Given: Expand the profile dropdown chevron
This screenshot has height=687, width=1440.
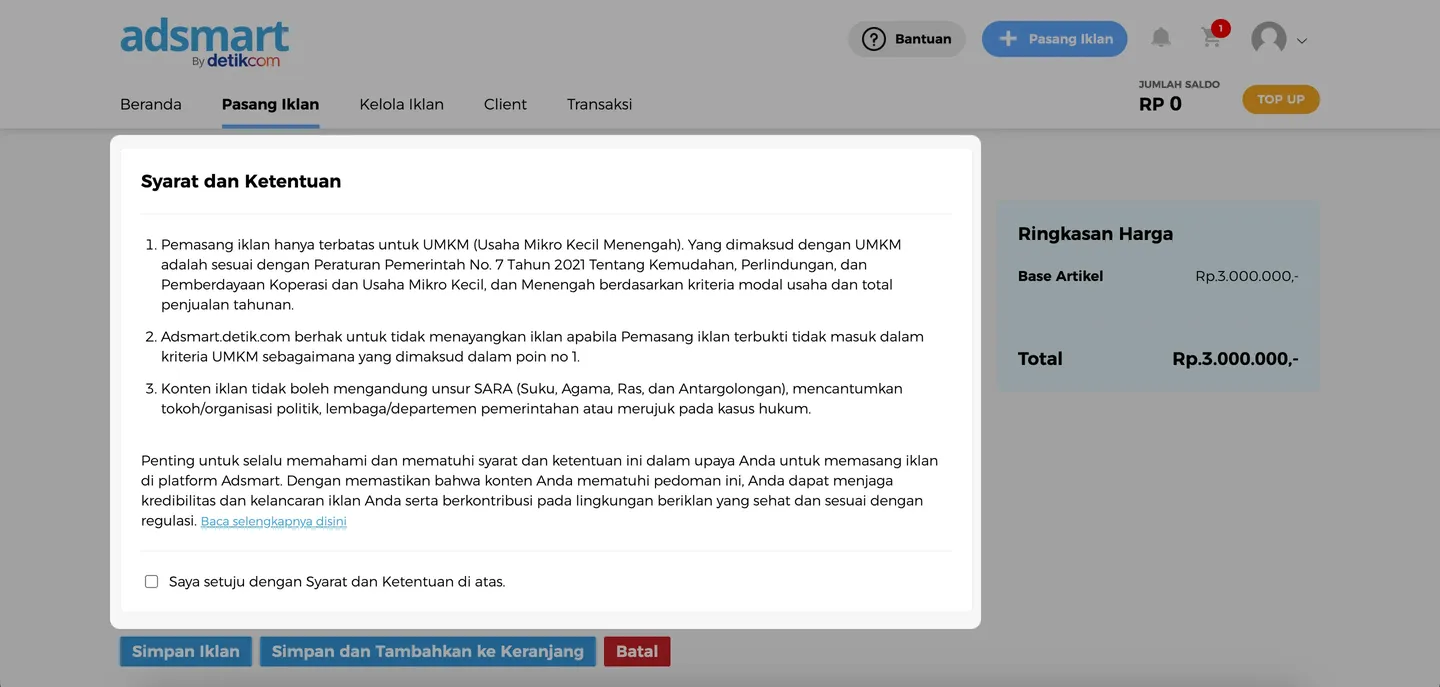Looking at the screenshot, I should tap(1302, 41).
